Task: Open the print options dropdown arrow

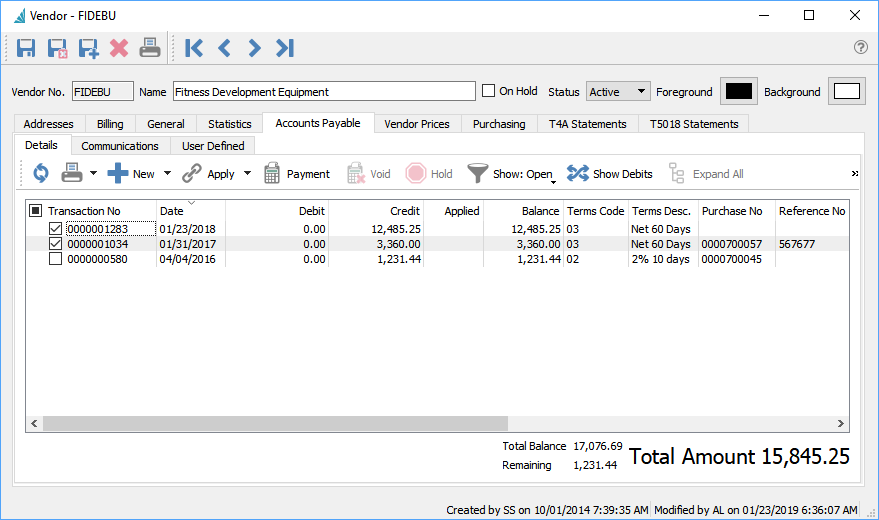Action: [x=94, y=174]
